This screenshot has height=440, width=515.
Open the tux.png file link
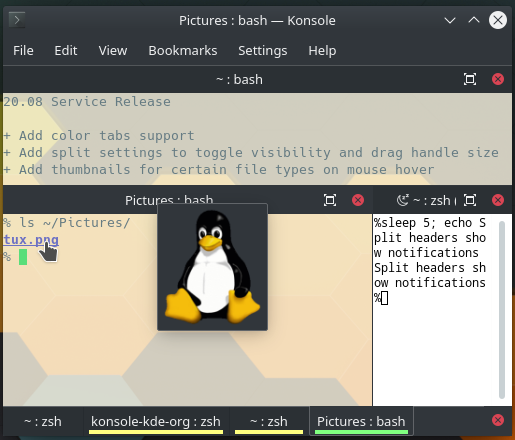[x=31, y=240]
